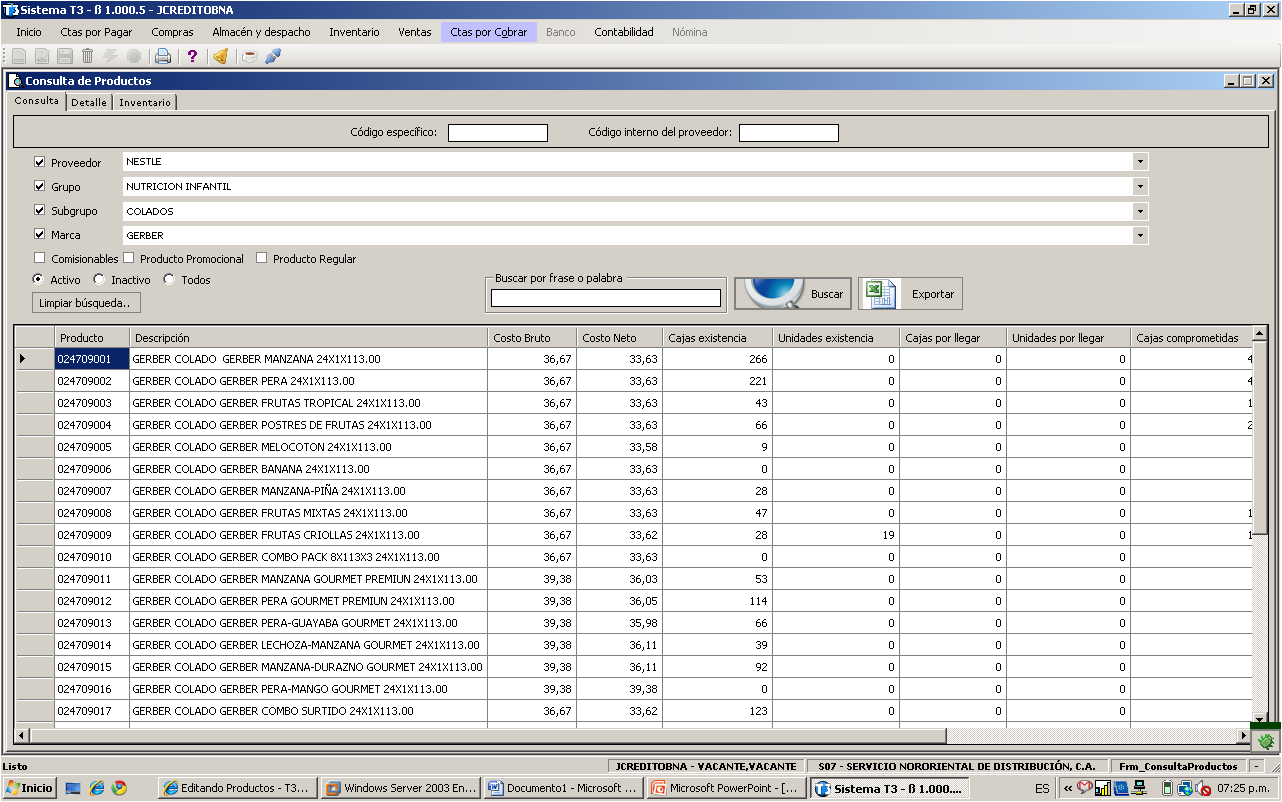The height and width of the screenshot is (802, 1282).
Task: Click the coffee cup toolbar icon
Action: pos(250,56)
